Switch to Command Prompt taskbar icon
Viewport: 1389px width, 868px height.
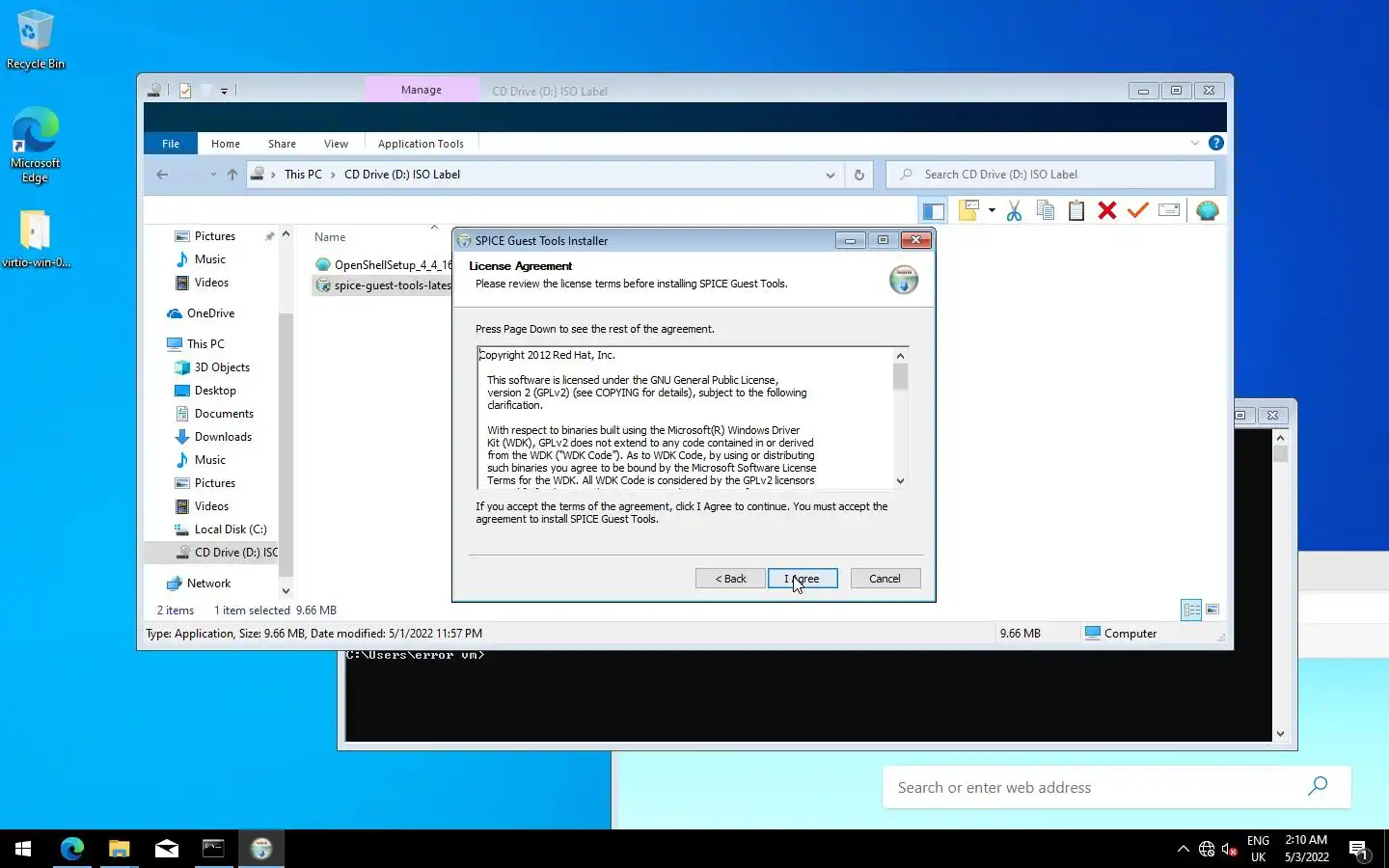(x=213, y=849)
